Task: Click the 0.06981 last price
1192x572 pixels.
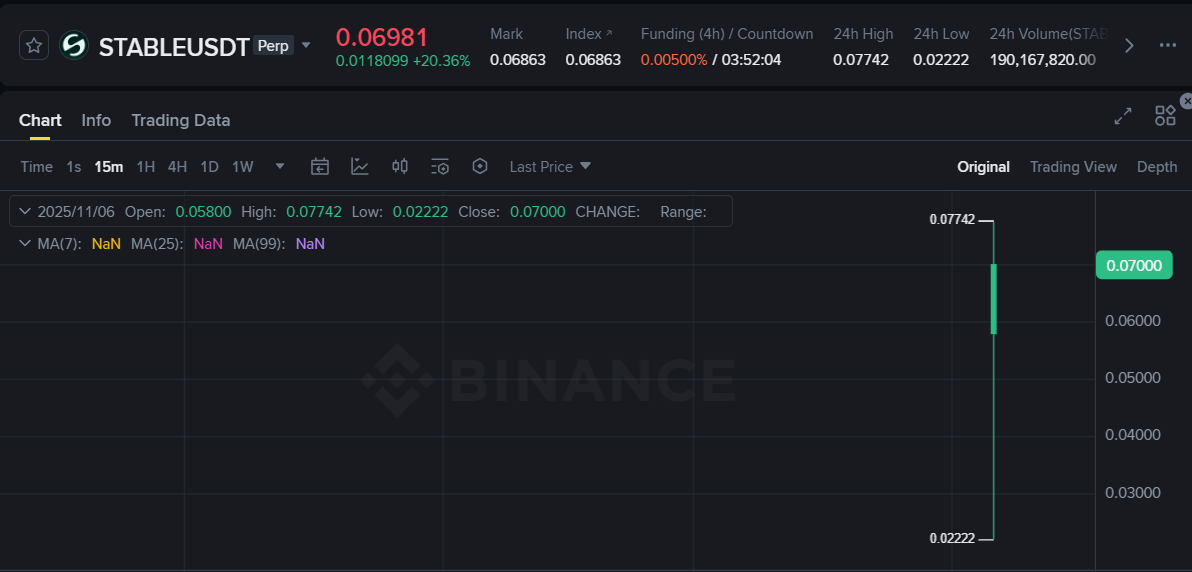Action: tap(382, 37)
